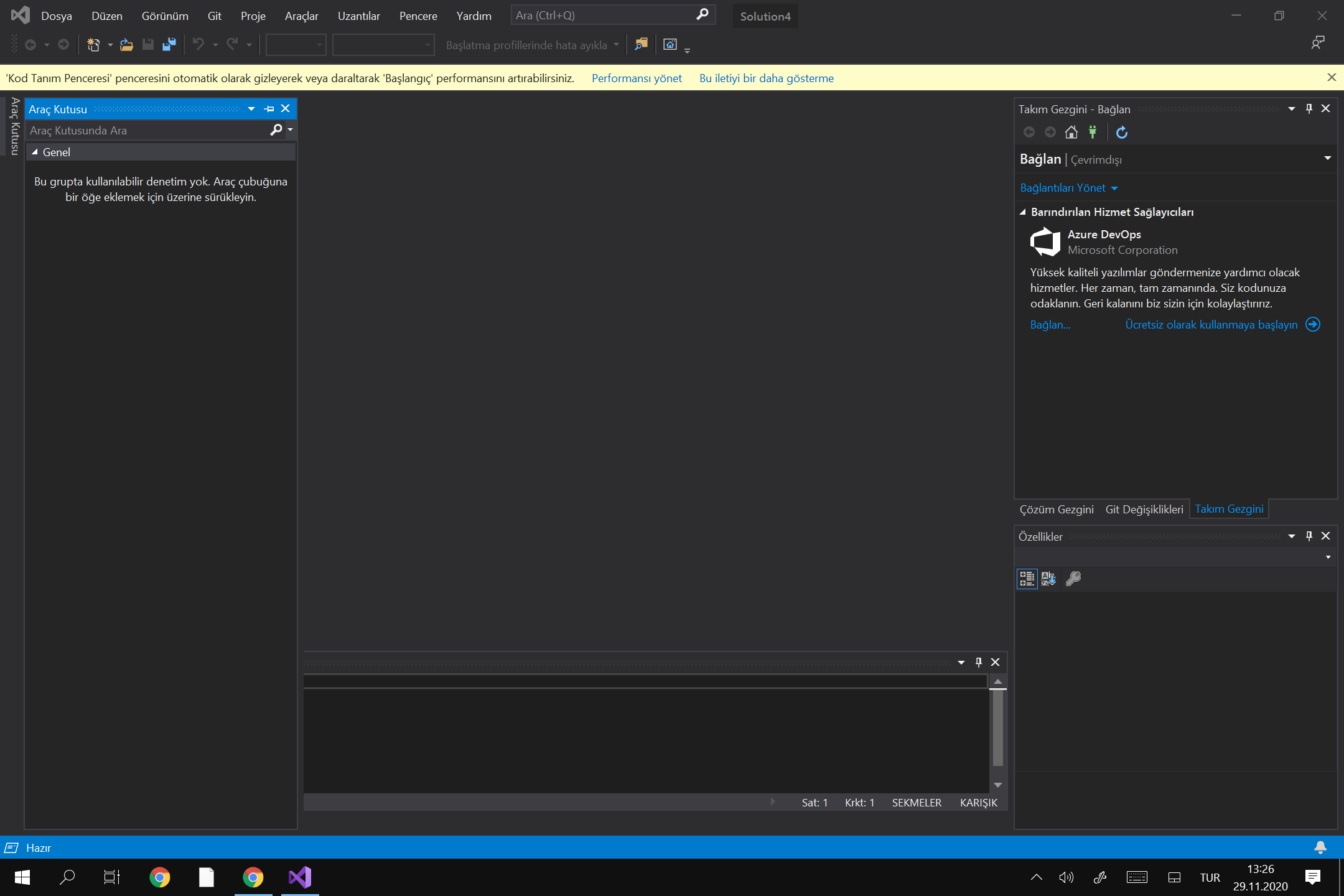Click Takım Gezgini forward arrow icon
Image resolution: width=1344 pixels, height=896 pixels.
[1050, 132]
